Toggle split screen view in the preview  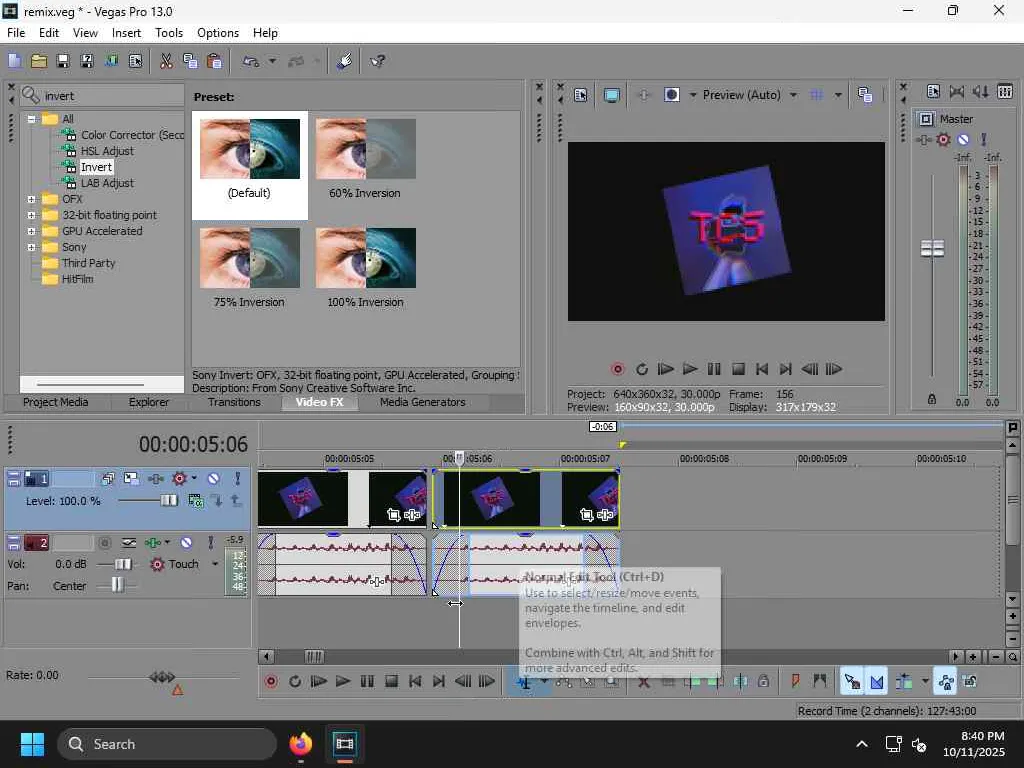671,95
